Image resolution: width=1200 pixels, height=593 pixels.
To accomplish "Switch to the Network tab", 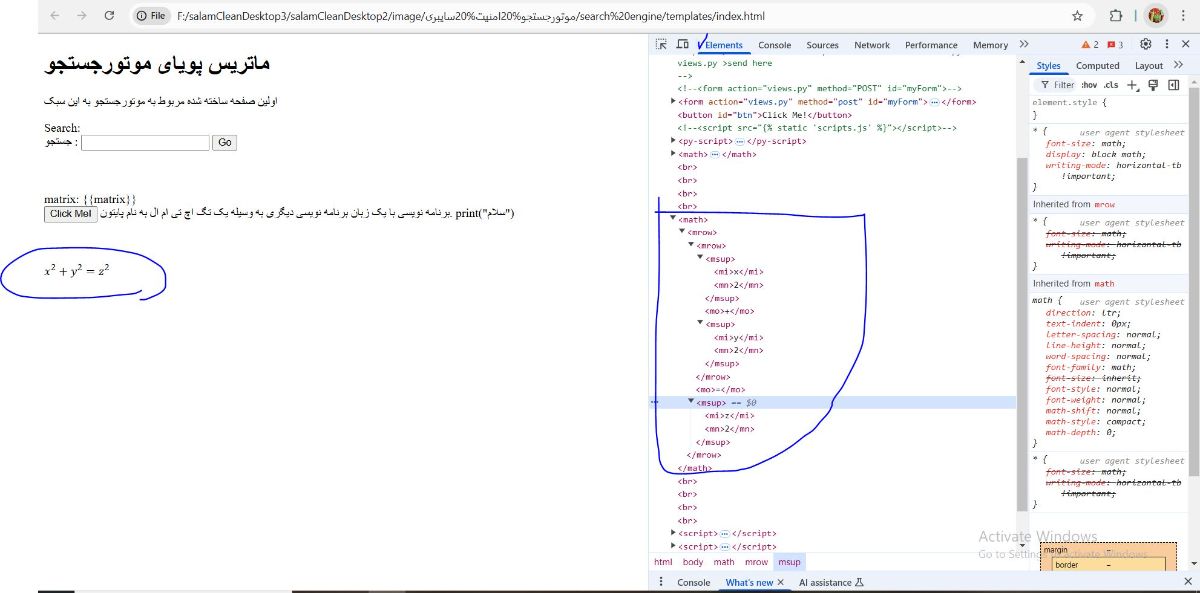I will pyautogui.click(x=871, y=45).
